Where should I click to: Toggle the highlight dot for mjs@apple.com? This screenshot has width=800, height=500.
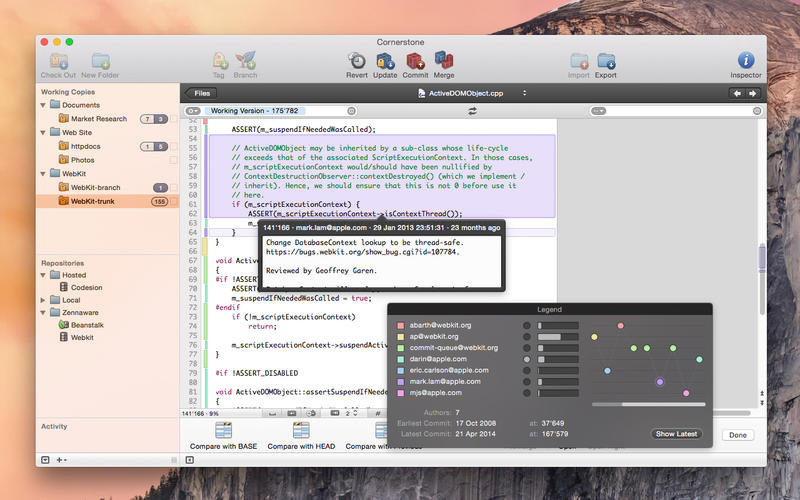click(x=527, y=393)
